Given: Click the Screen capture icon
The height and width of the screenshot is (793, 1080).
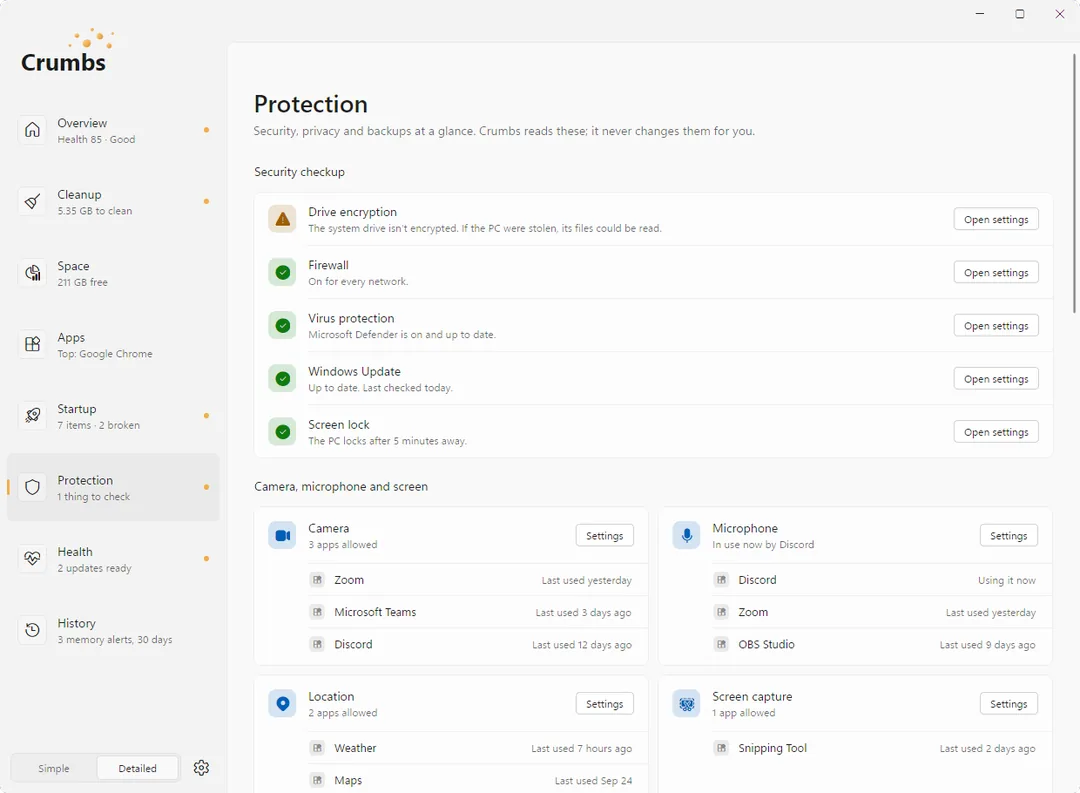Looking at the screenshot, I should tap(686, 703).
